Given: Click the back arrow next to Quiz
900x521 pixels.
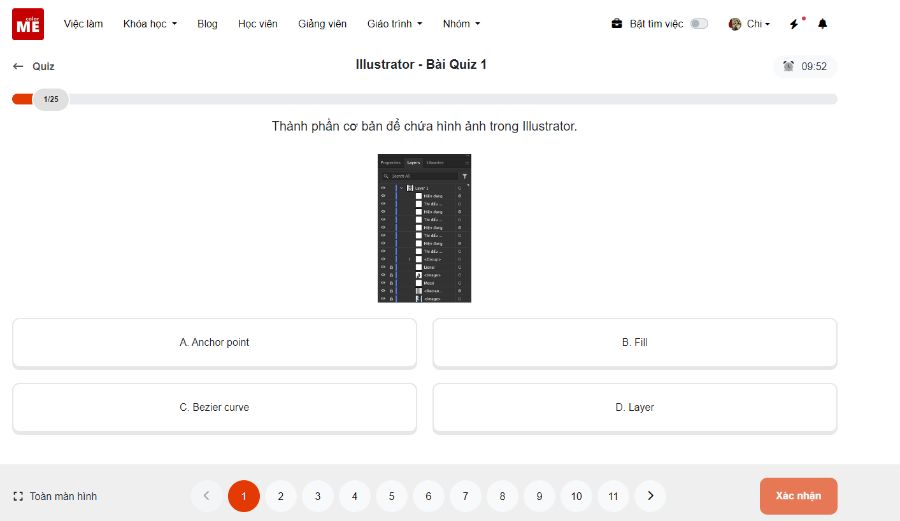Looking at the screenshot, I should pyautogui.click(x=18, y=66).
